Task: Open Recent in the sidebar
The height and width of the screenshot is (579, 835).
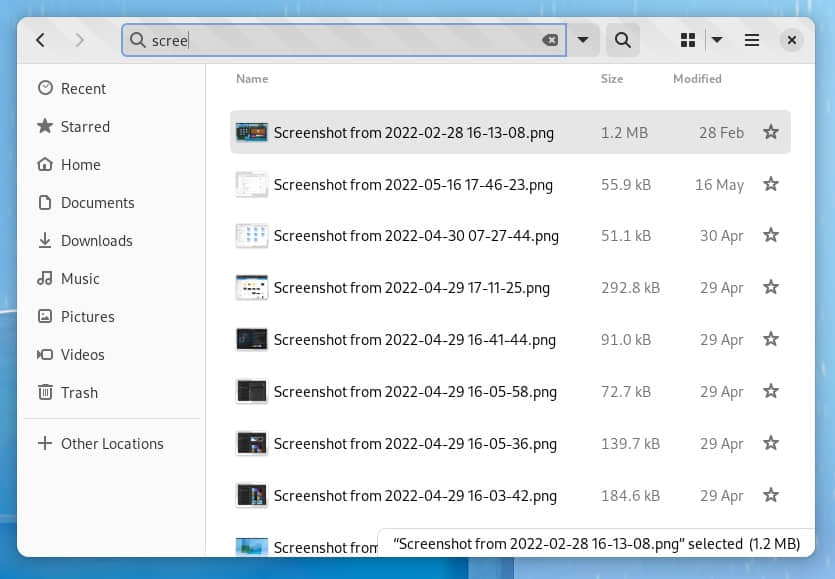Action: (83, 89)
